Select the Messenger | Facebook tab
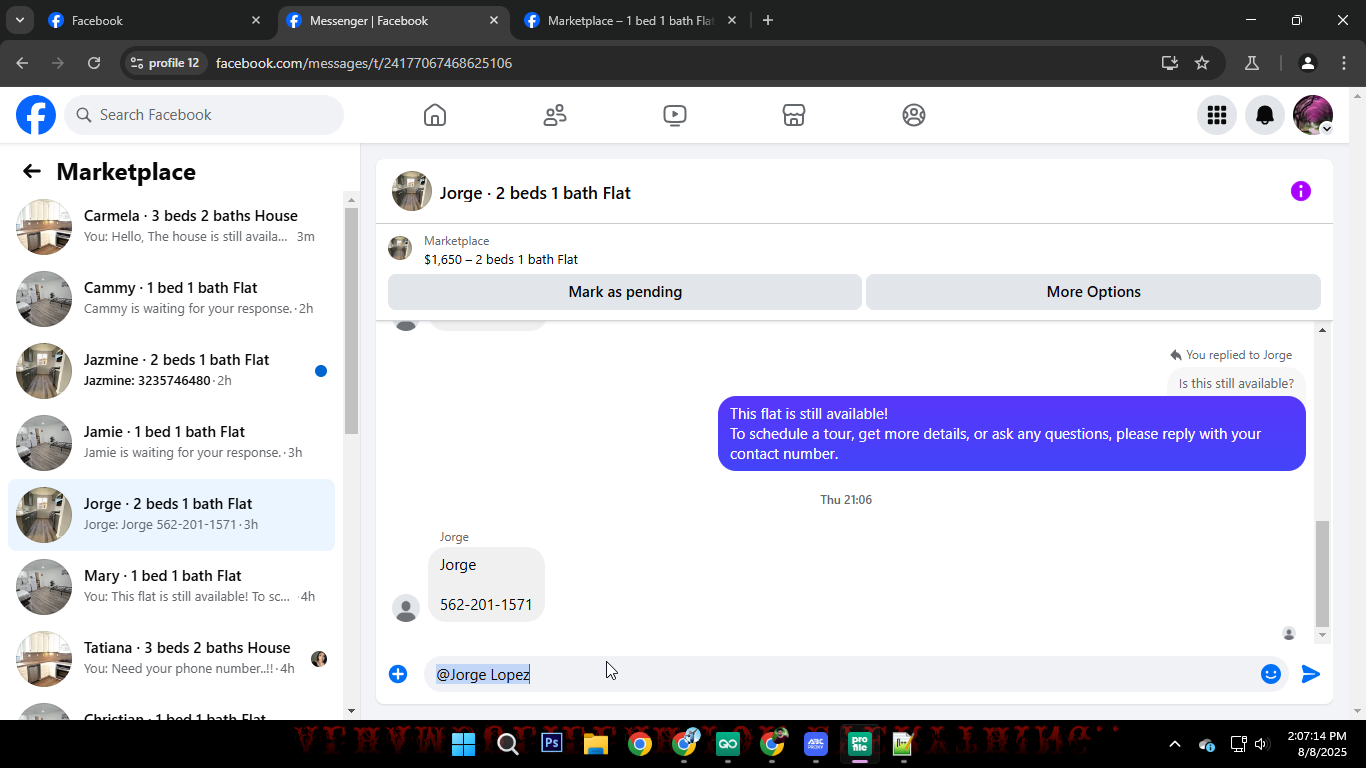 pos(393,20)
